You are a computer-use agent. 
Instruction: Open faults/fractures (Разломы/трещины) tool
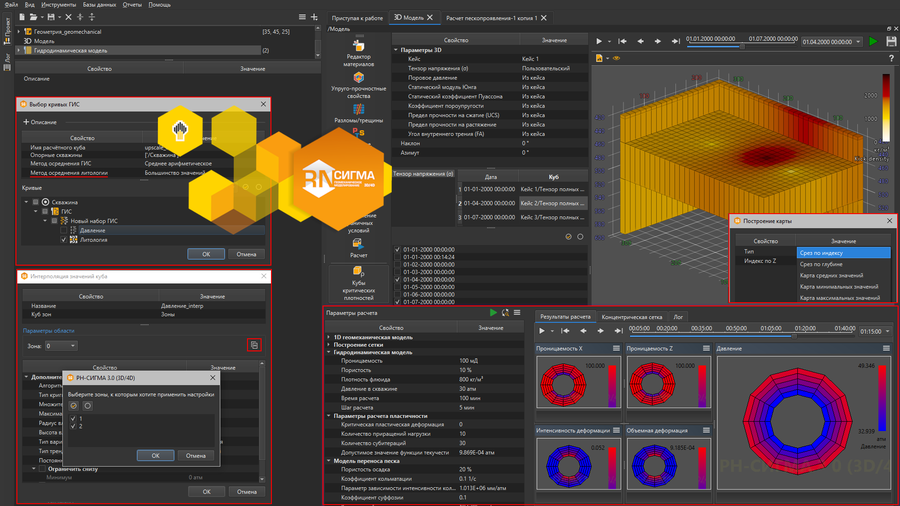[x=358, y=113]
